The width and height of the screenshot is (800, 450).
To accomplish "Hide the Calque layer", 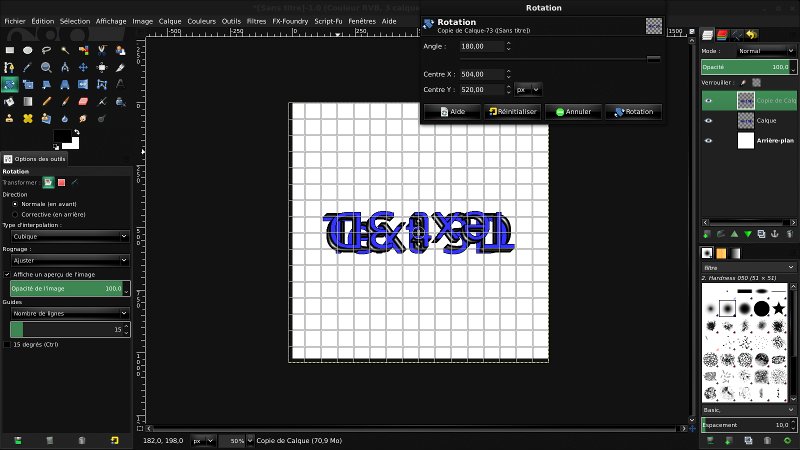I will [708, 120].
